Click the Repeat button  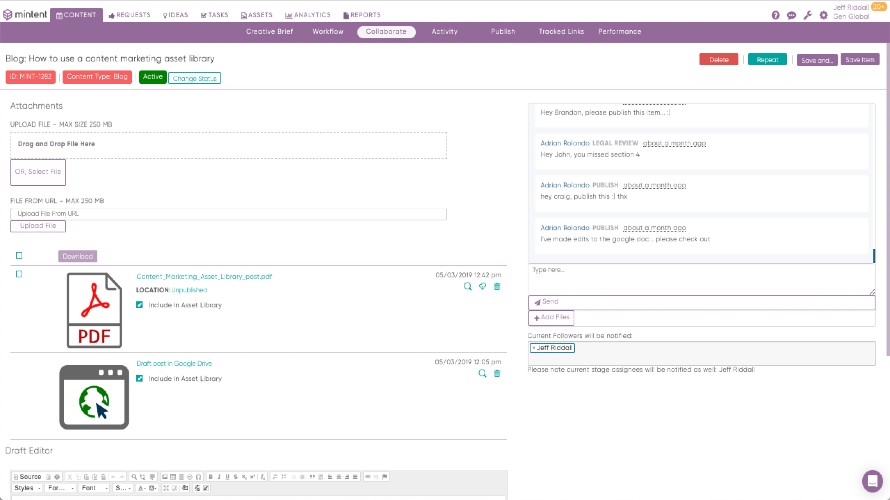pos(767,60)
